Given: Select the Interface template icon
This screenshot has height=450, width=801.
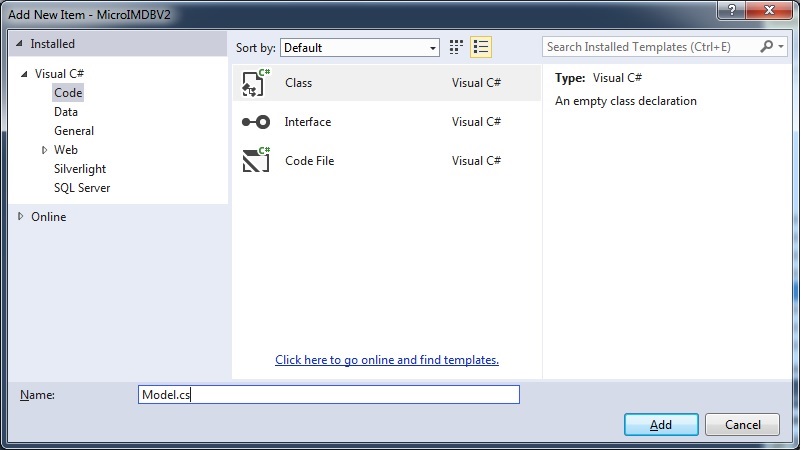Looking at the screenshot, I should [255, 122].
